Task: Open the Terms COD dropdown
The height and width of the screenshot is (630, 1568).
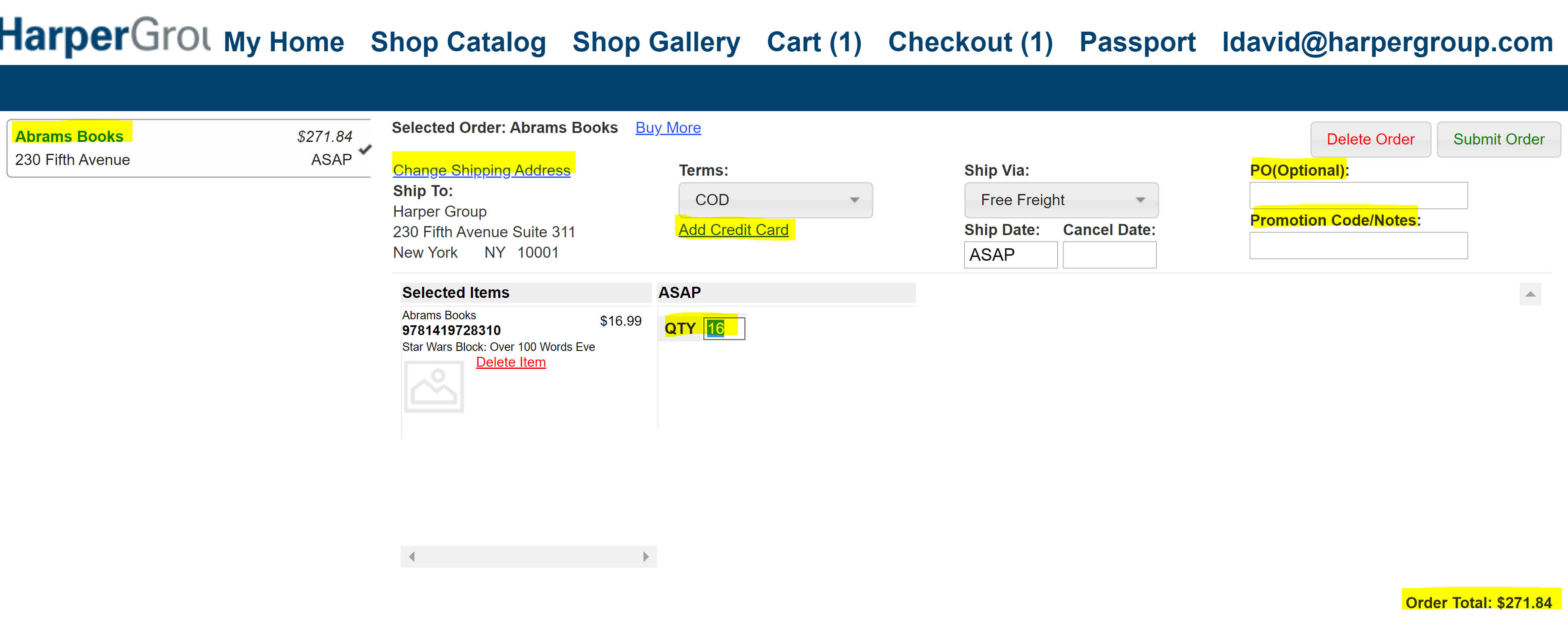Action: click(x=775, y=200)
